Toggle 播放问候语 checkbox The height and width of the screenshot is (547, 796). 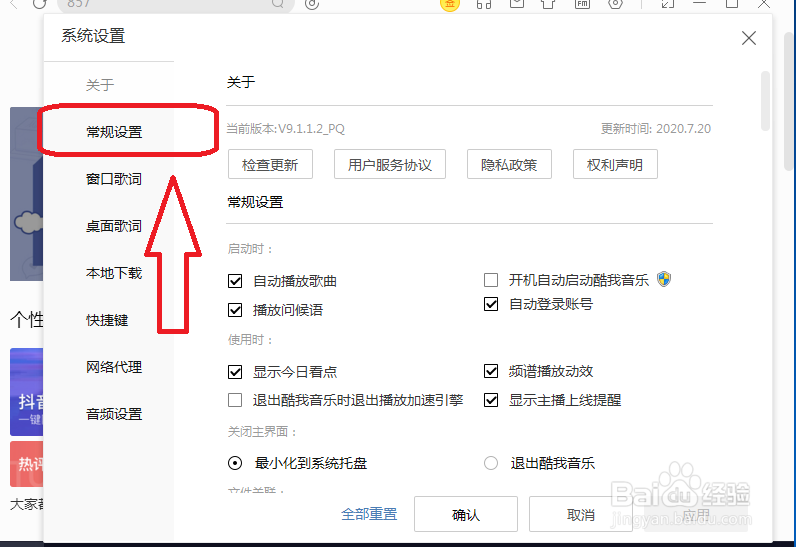(x=235, y=310)
